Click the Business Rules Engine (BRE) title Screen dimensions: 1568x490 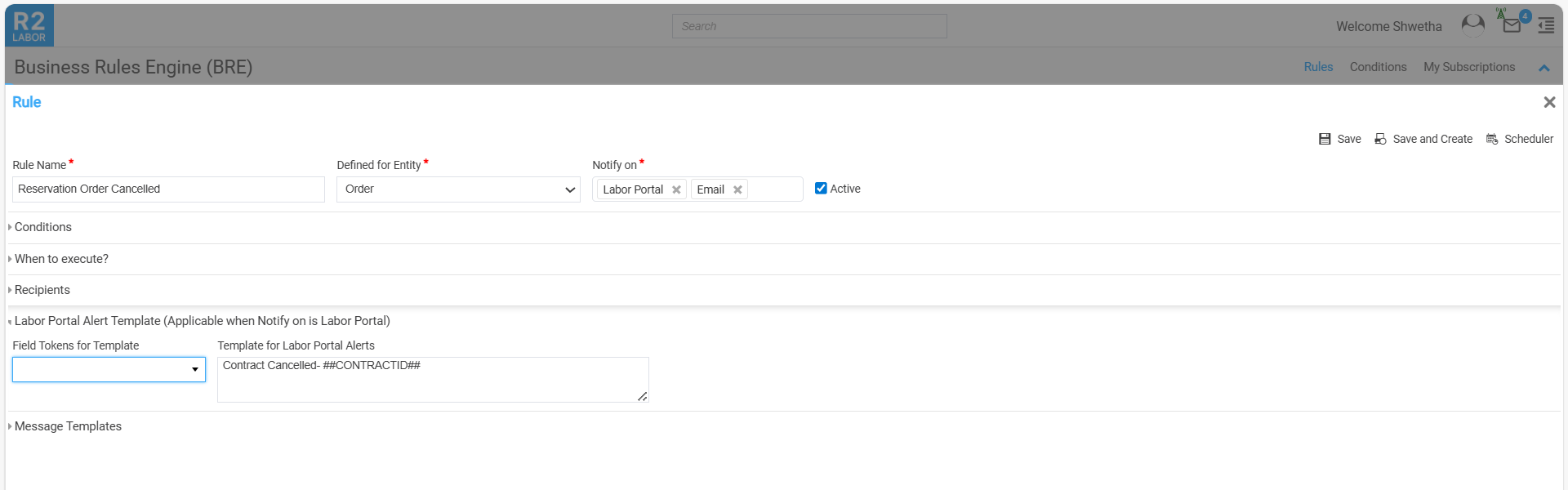[x=133, y=67]
